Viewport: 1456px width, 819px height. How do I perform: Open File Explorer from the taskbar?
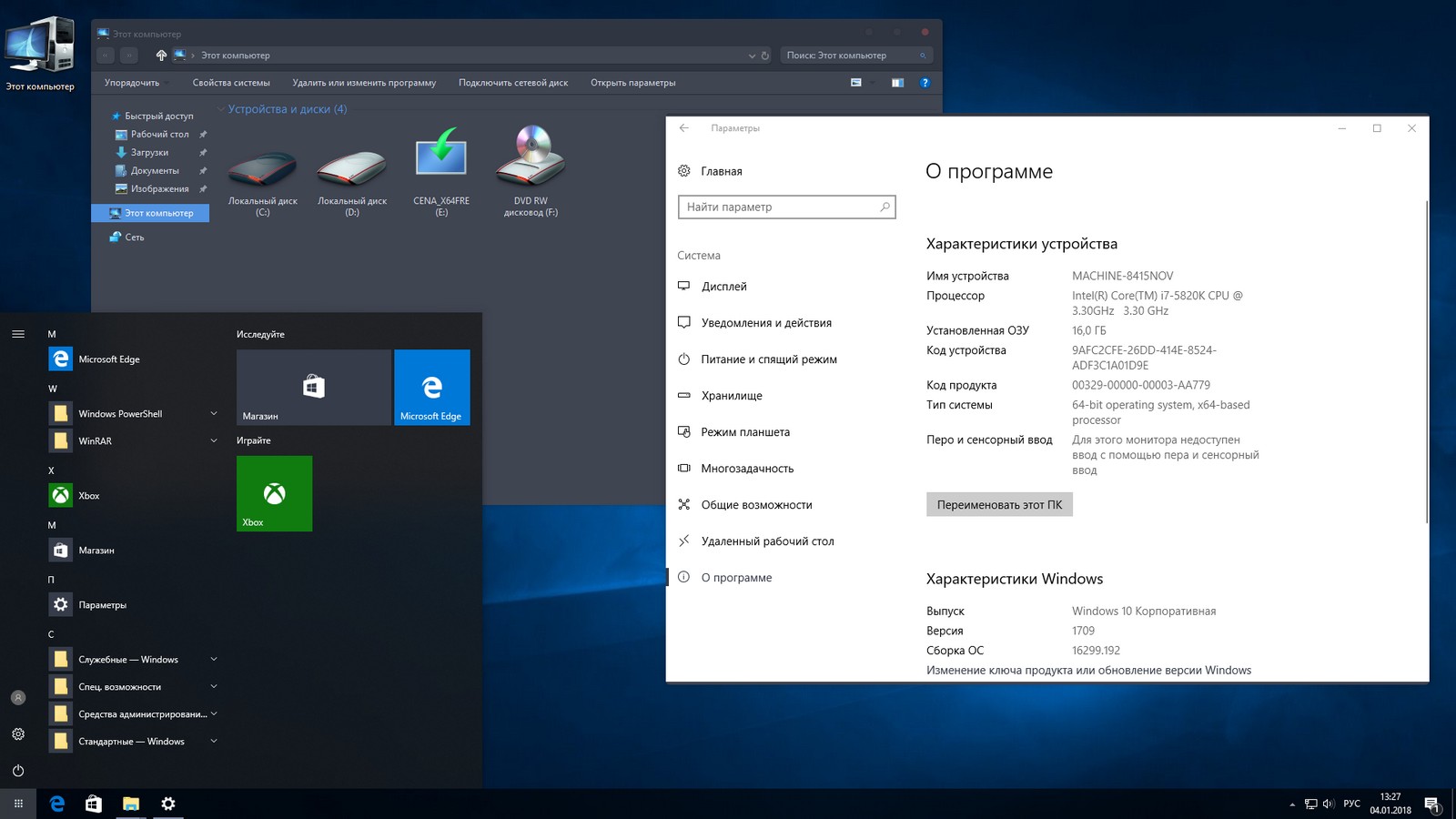(131, 804)
